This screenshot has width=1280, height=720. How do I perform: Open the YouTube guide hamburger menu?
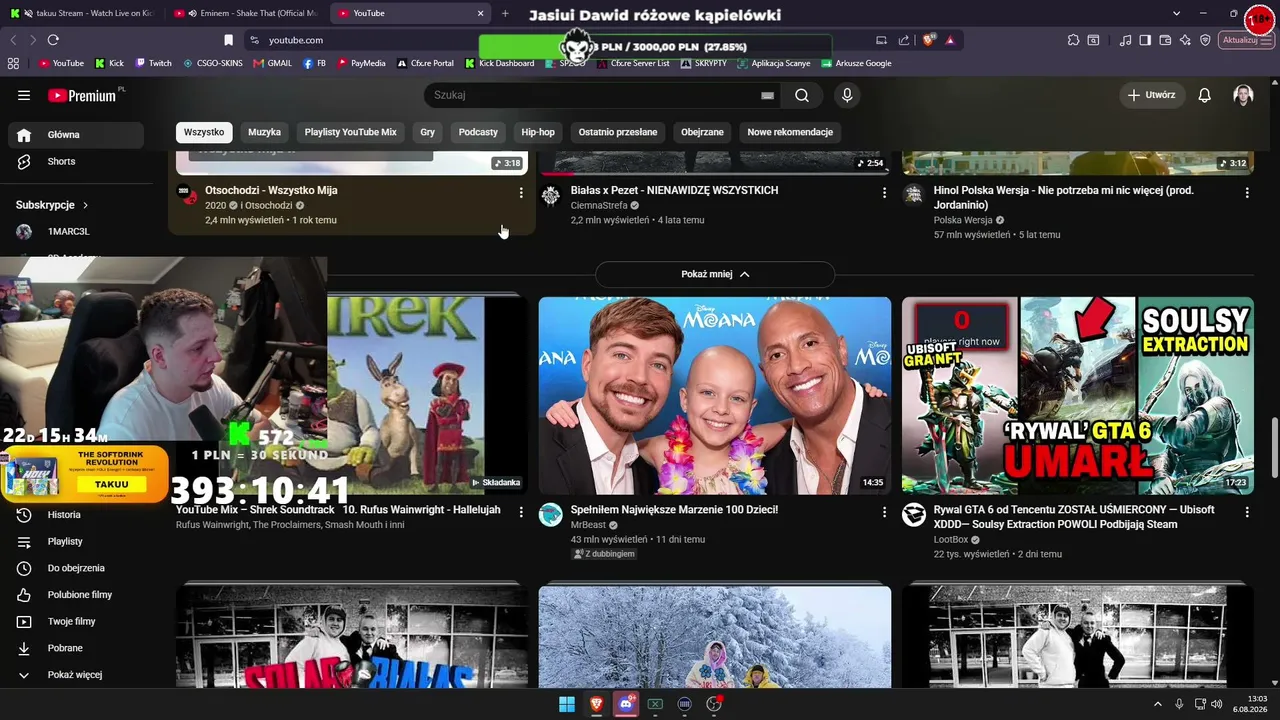coord(24,95)
